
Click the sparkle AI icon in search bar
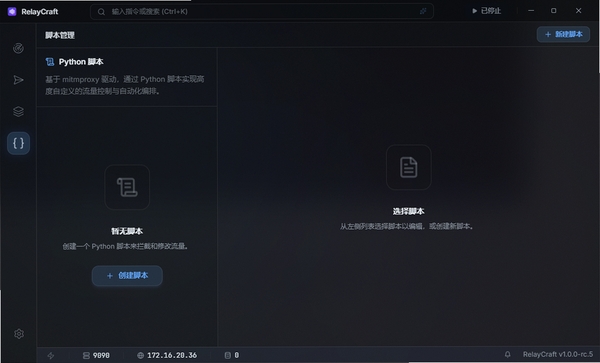pyautogui.click(x=423, y=11)
